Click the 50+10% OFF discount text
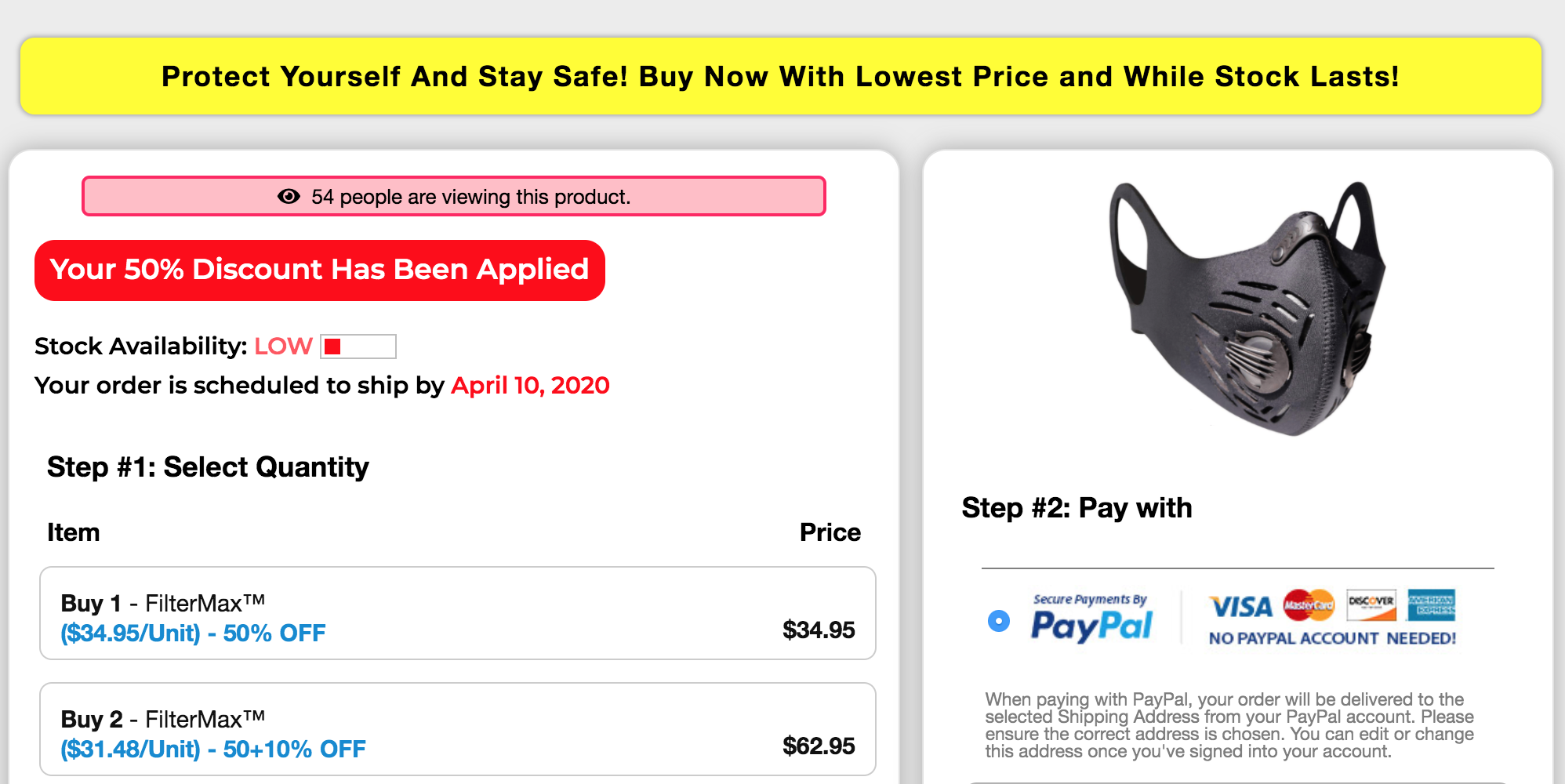The width and height of the screenshot is (1565, 784). click(x=295, y=749)
